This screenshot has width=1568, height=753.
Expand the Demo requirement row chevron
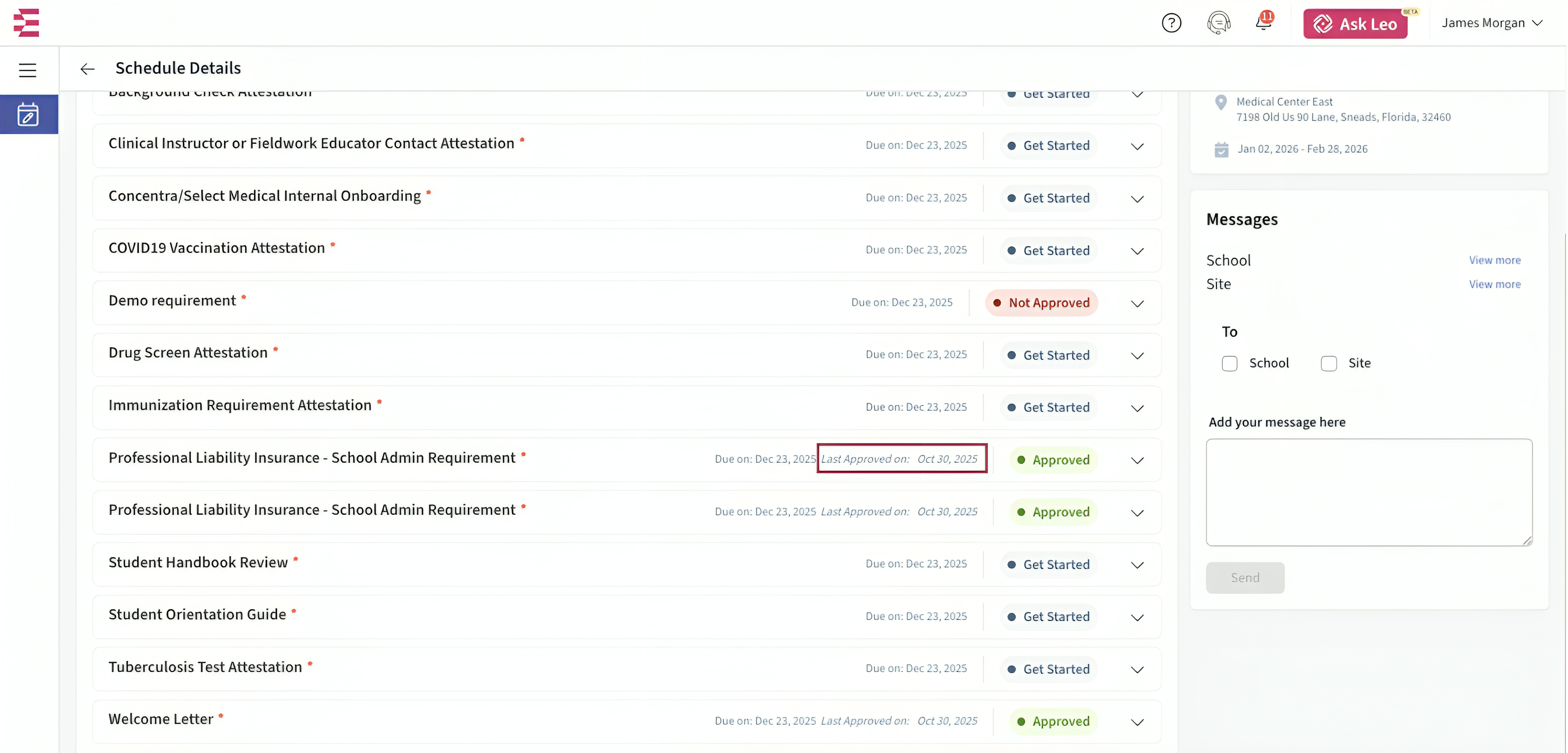pyautogui.click(x=1137, y=303)
